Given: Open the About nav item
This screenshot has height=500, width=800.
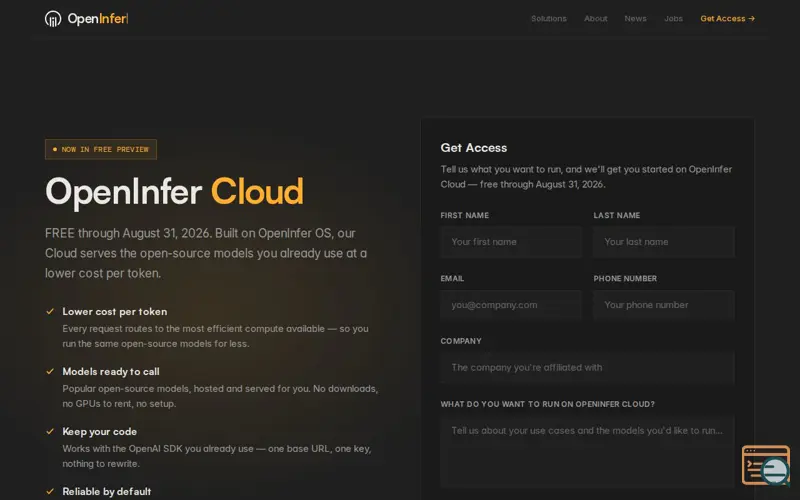Looking at the screenshot, I should coord(595,18).
